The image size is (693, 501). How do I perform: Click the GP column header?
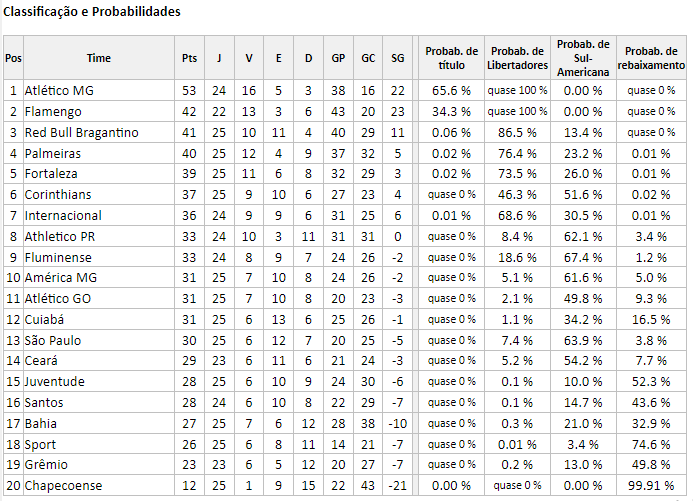tap(338, 58)
